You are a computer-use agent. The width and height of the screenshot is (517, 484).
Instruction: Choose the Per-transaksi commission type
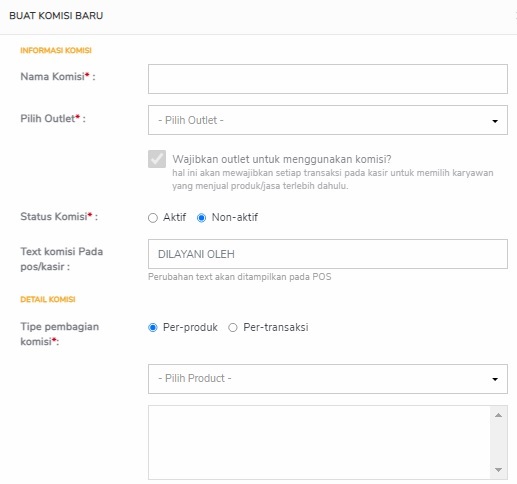233,328
